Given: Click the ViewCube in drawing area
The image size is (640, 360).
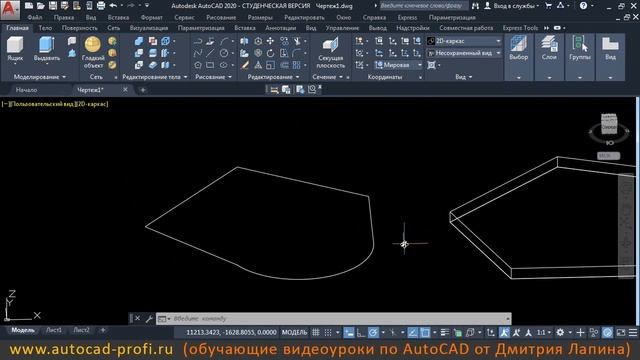Looking at the screenshot, I should coord(609,124).
